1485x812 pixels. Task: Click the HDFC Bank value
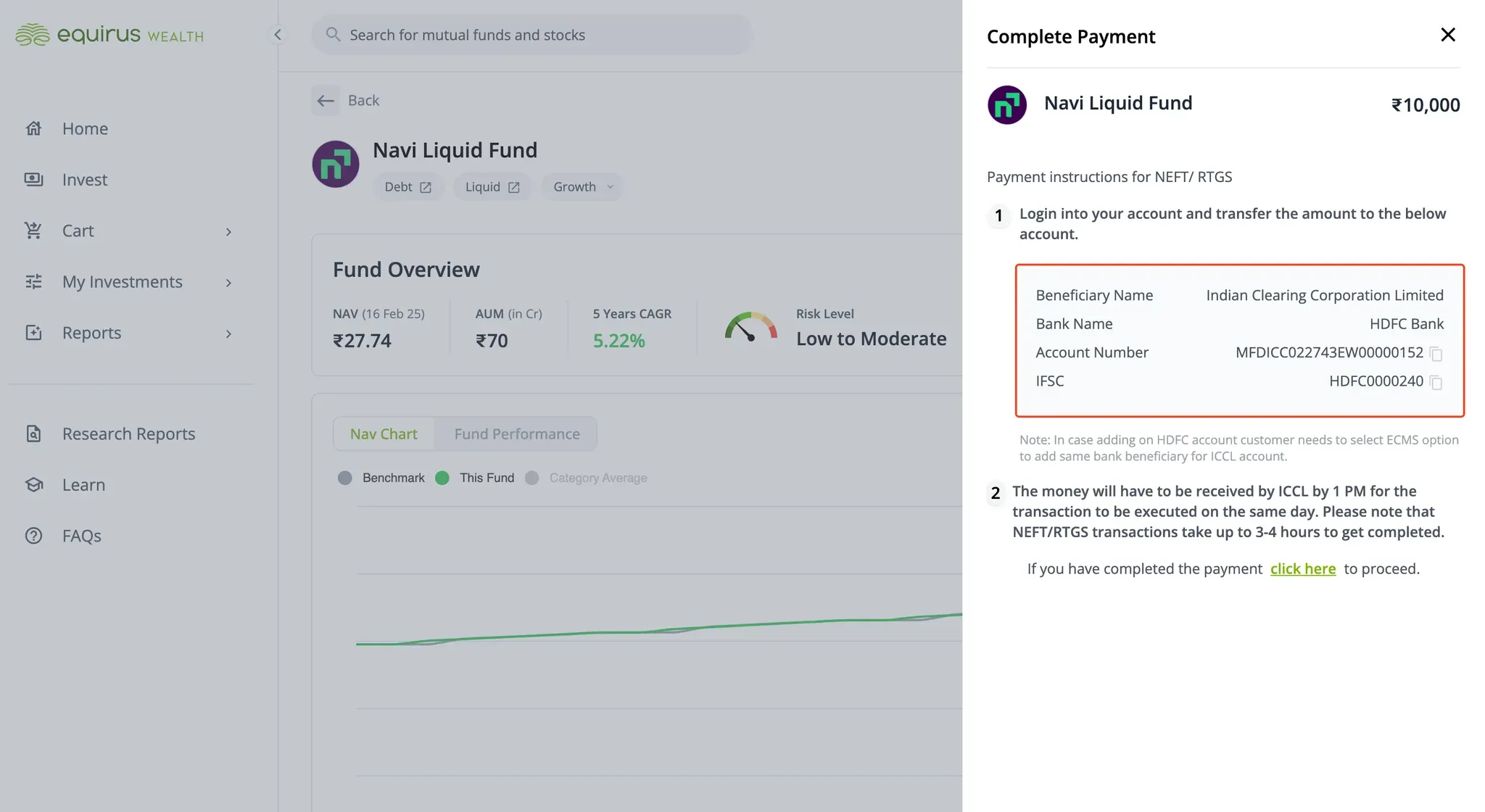[x=1407, y=323]
